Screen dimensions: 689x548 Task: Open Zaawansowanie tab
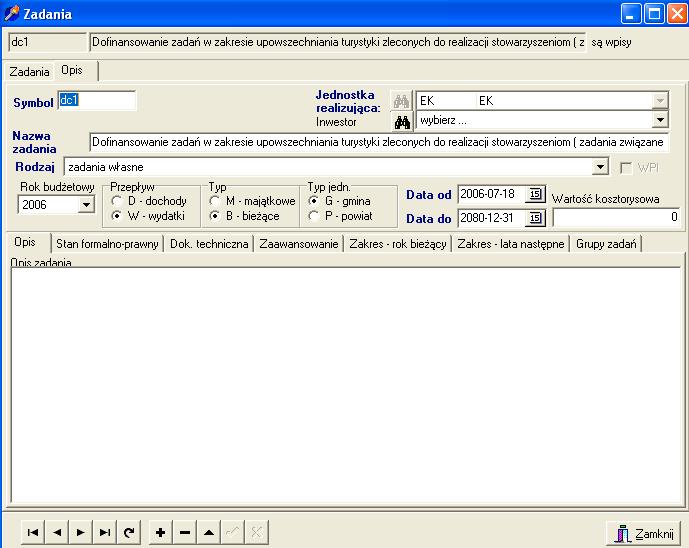click(x=299, y=243)
